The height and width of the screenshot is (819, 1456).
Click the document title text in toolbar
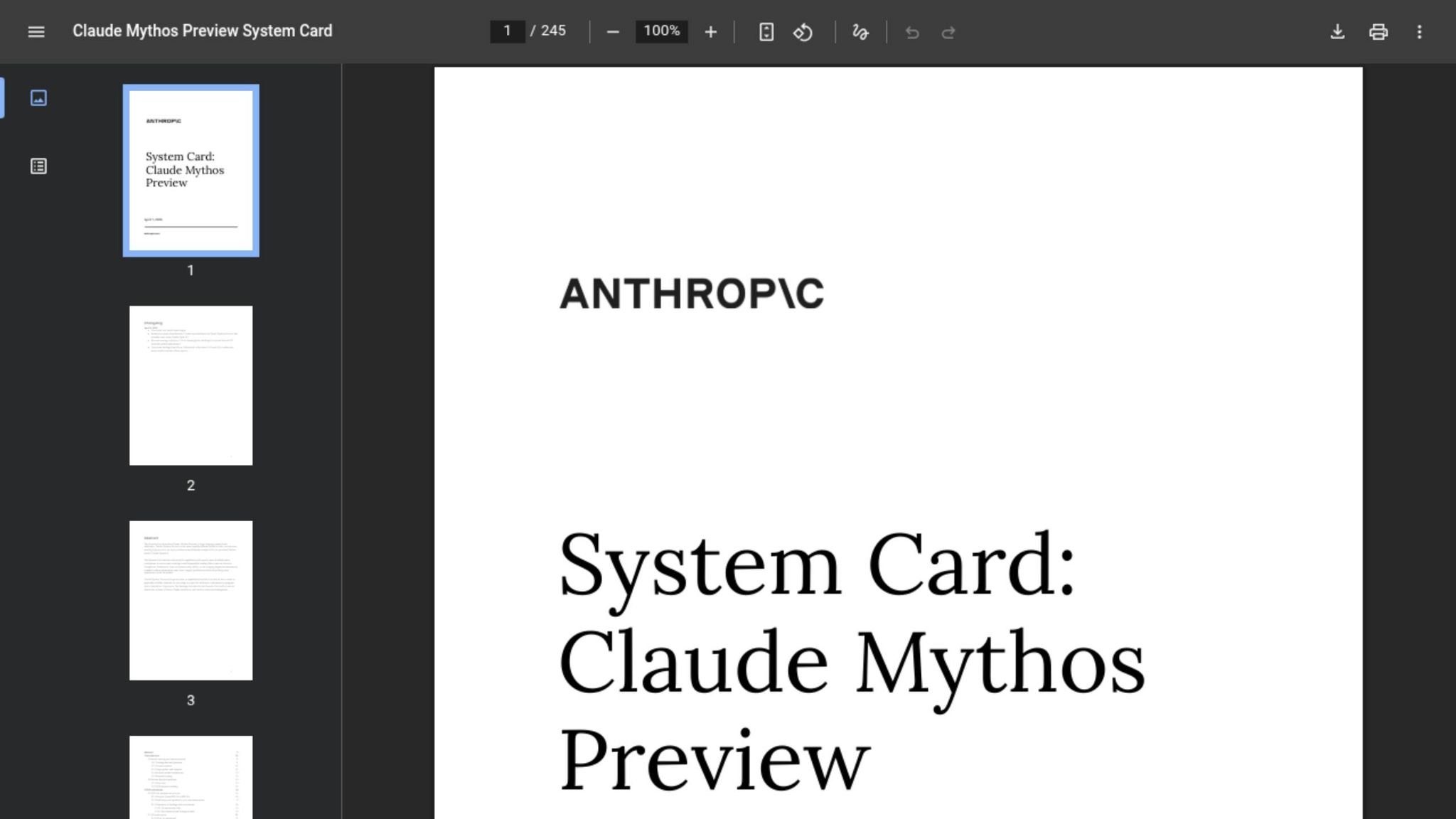203,31
